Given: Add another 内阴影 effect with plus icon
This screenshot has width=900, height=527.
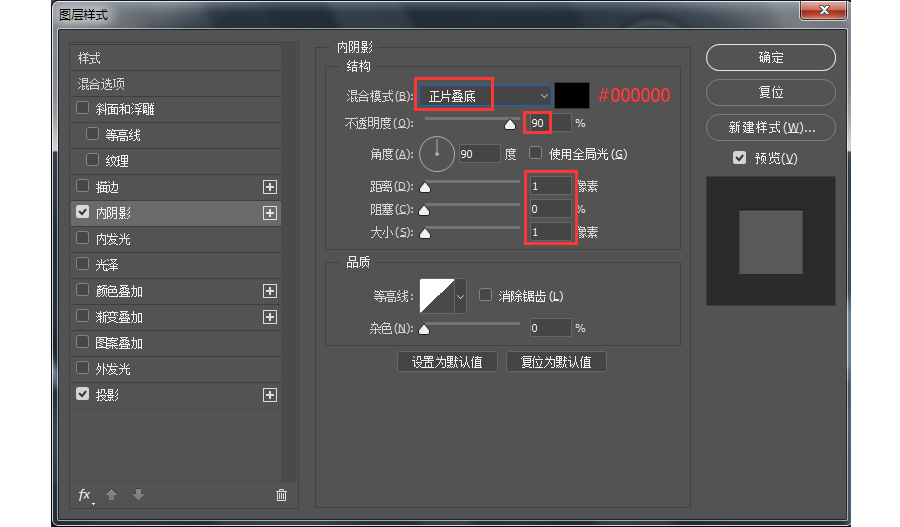Looking at the screenshot, I should pyautogui.click(x=270, y=213).
